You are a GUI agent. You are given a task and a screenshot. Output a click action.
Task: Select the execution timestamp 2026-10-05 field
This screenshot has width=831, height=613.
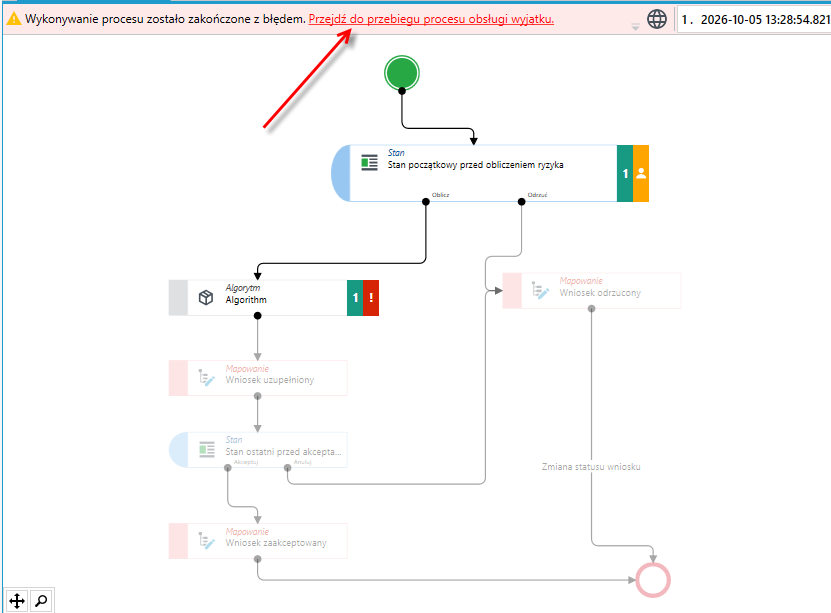pos(754,20)
